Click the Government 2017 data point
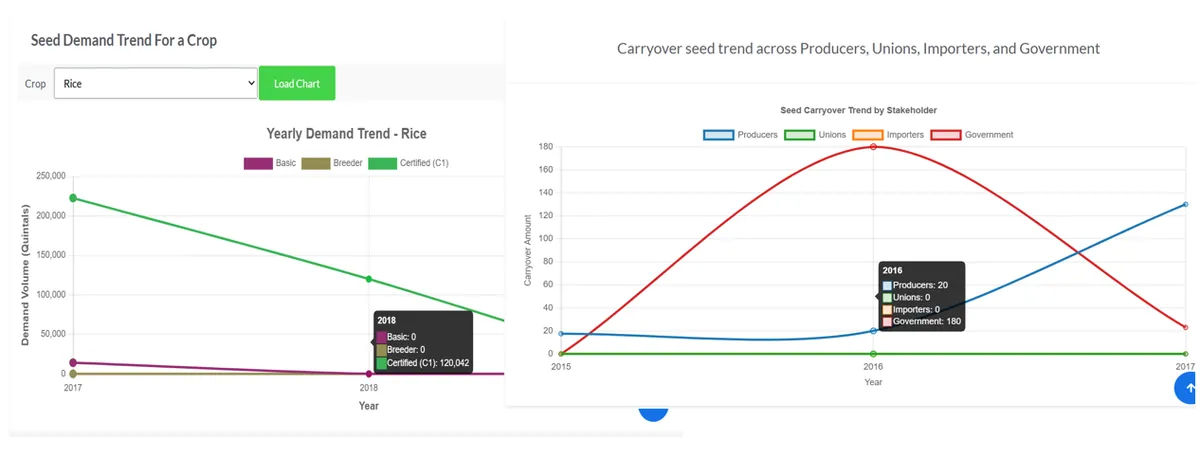This screenshot has width=1200, height=461. (x=1186, y=327)
